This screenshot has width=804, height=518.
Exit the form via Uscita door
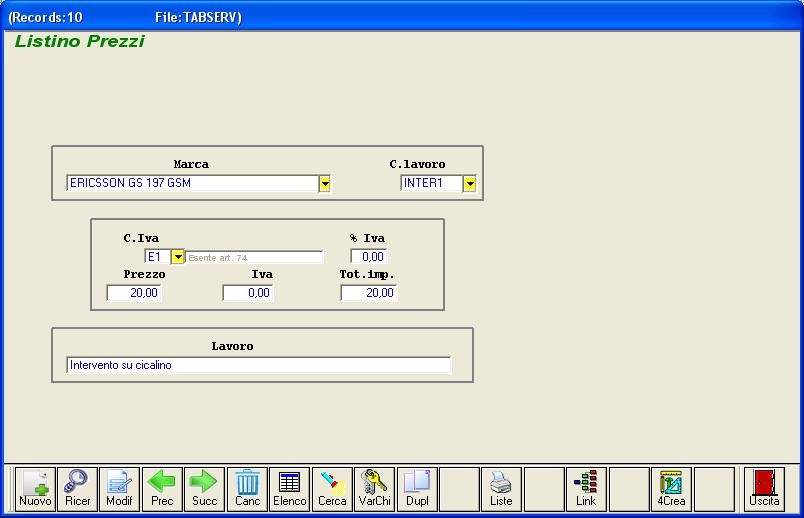coord(765,489)
